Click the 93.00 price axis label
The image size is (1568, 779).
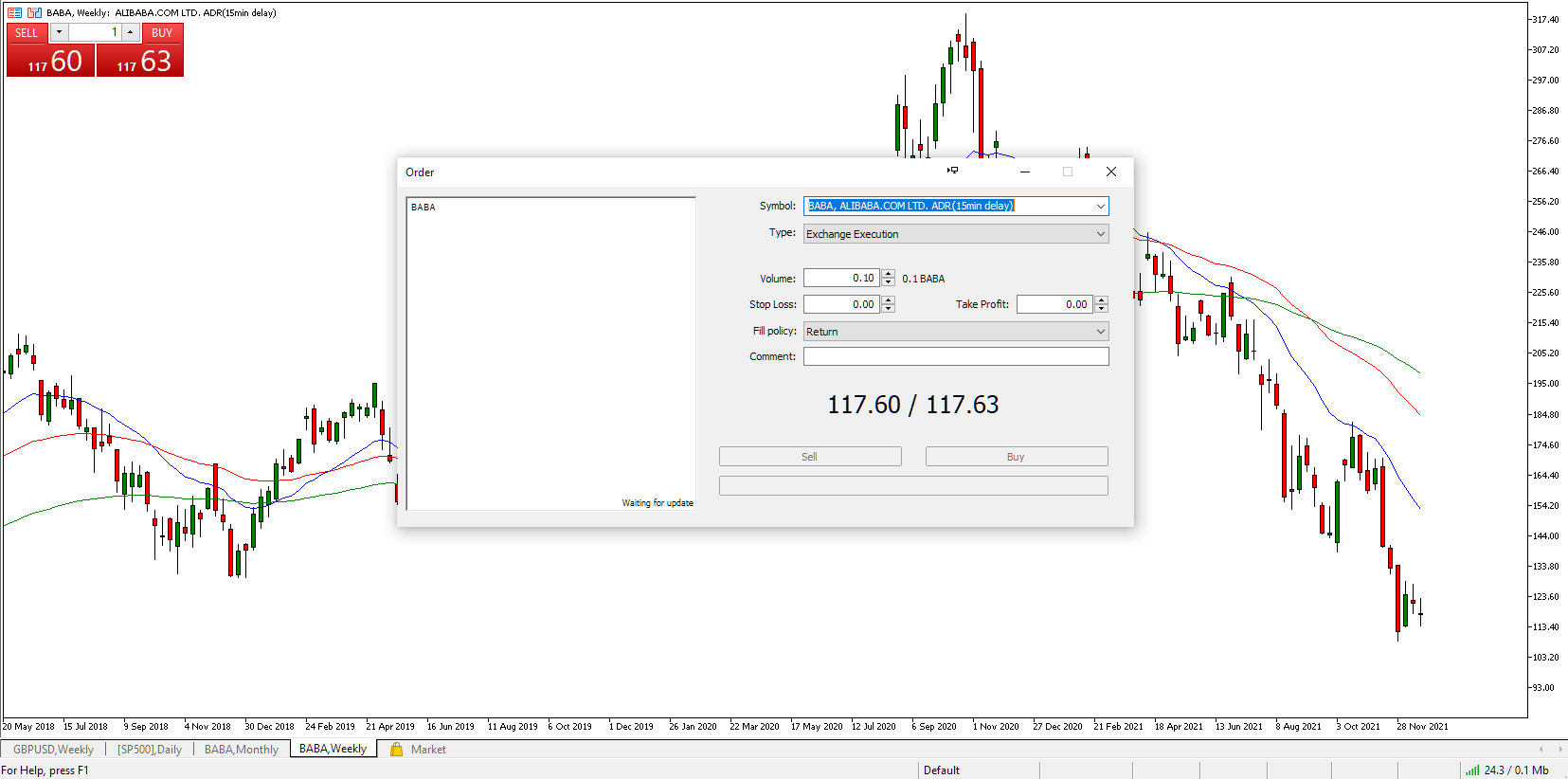1543,687
